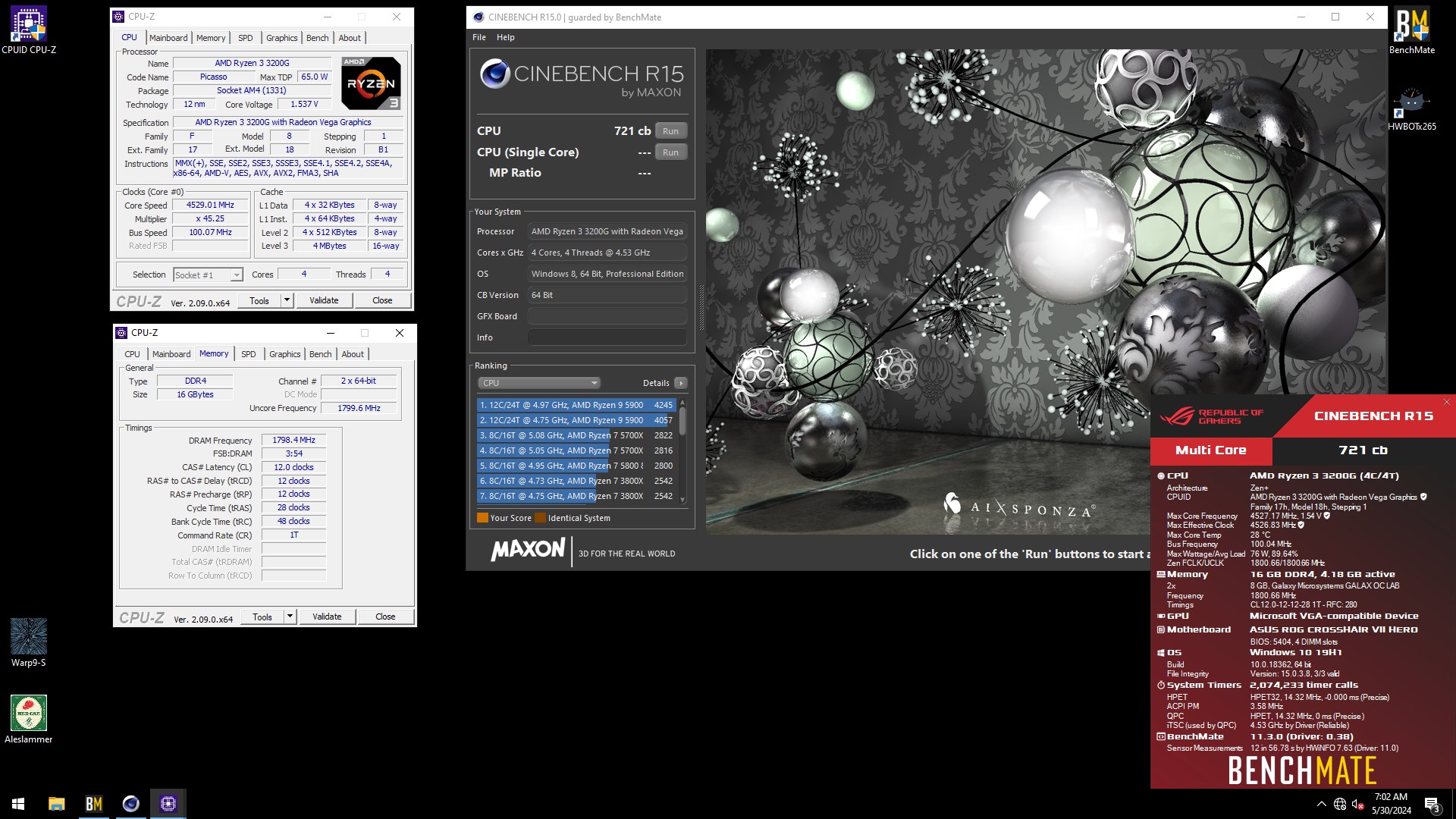Select ranking row 1 Ryzen 9 5900 4245
The image size is (1456, 819).
(x=576, y=405)
